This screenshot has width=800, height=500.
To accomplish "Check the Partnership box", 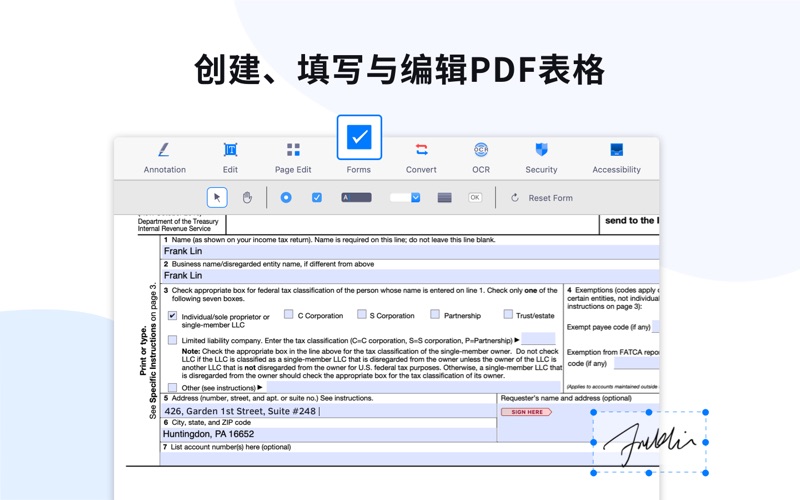I will (x=435, y=314).
